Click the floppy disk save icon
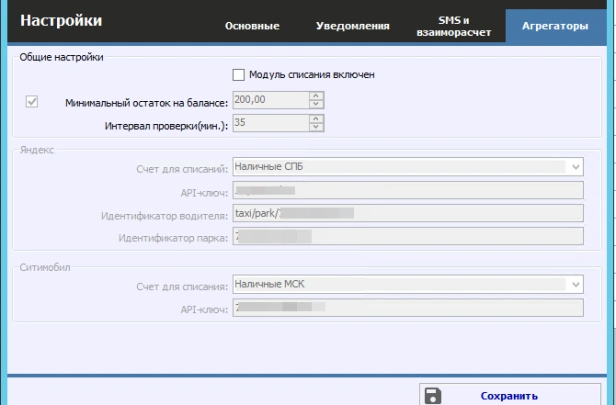The height and width of the screenshot is (405, 616). (433, 395)
